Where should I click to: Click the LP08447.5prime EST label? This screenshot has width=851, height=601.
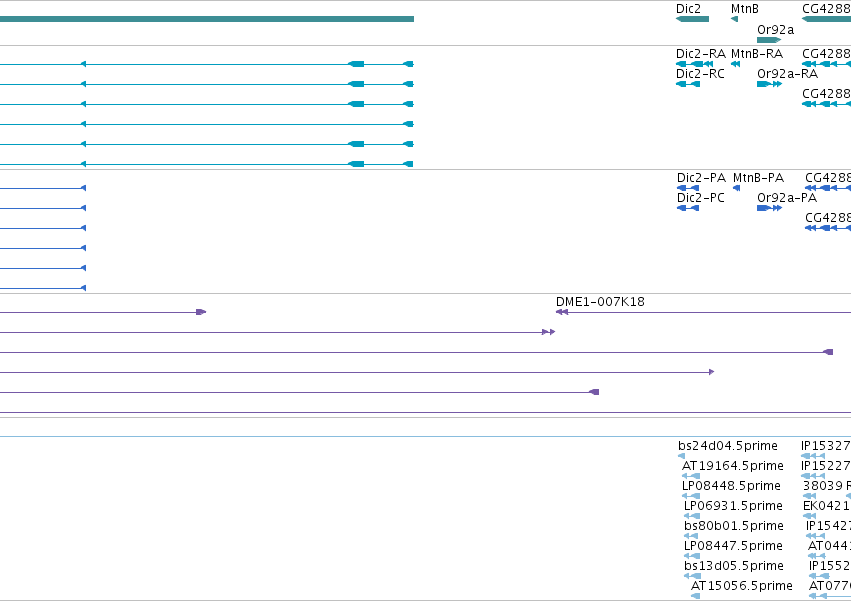click(734, 546)
